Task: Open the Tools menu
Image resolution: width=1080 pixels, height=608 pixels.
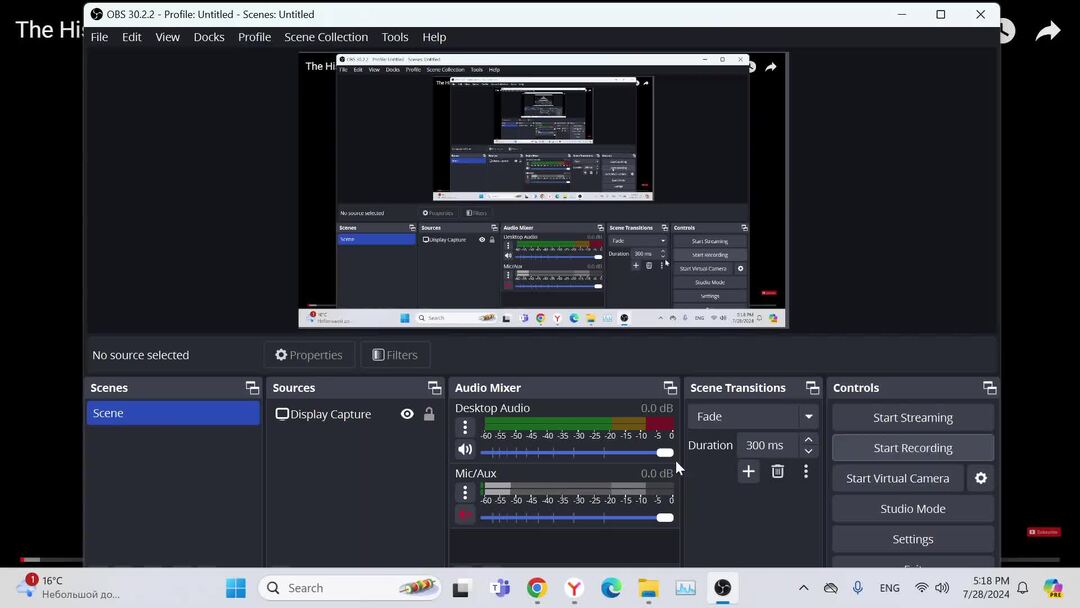Action: coord(395,37)
